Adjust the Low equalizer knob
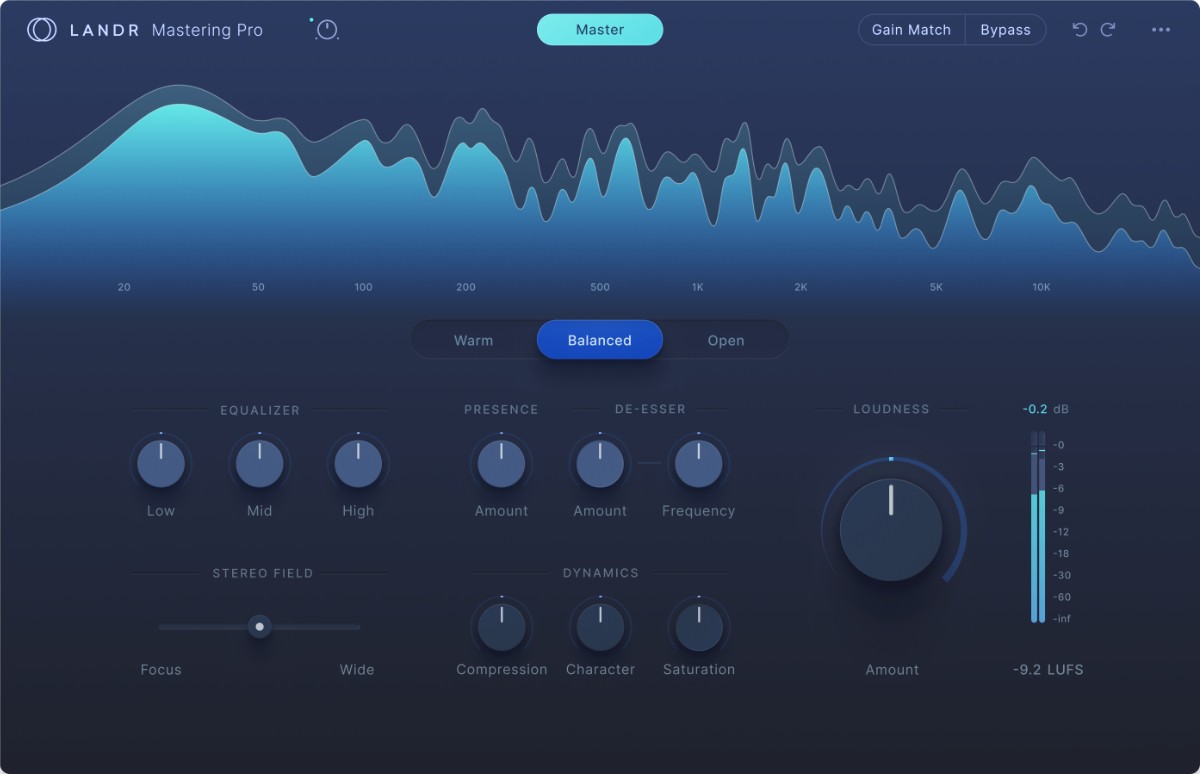Viewport: 1200px width, 774px height. coord(160,462)
